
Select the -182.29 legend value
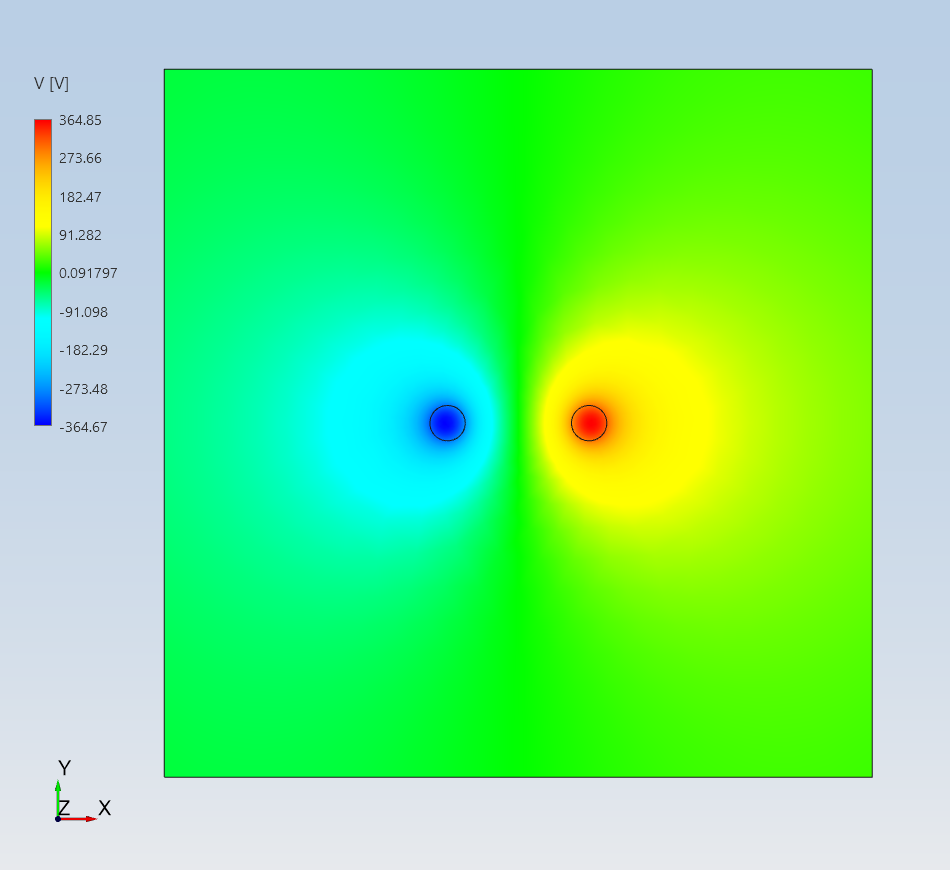(x=83, y=350)
